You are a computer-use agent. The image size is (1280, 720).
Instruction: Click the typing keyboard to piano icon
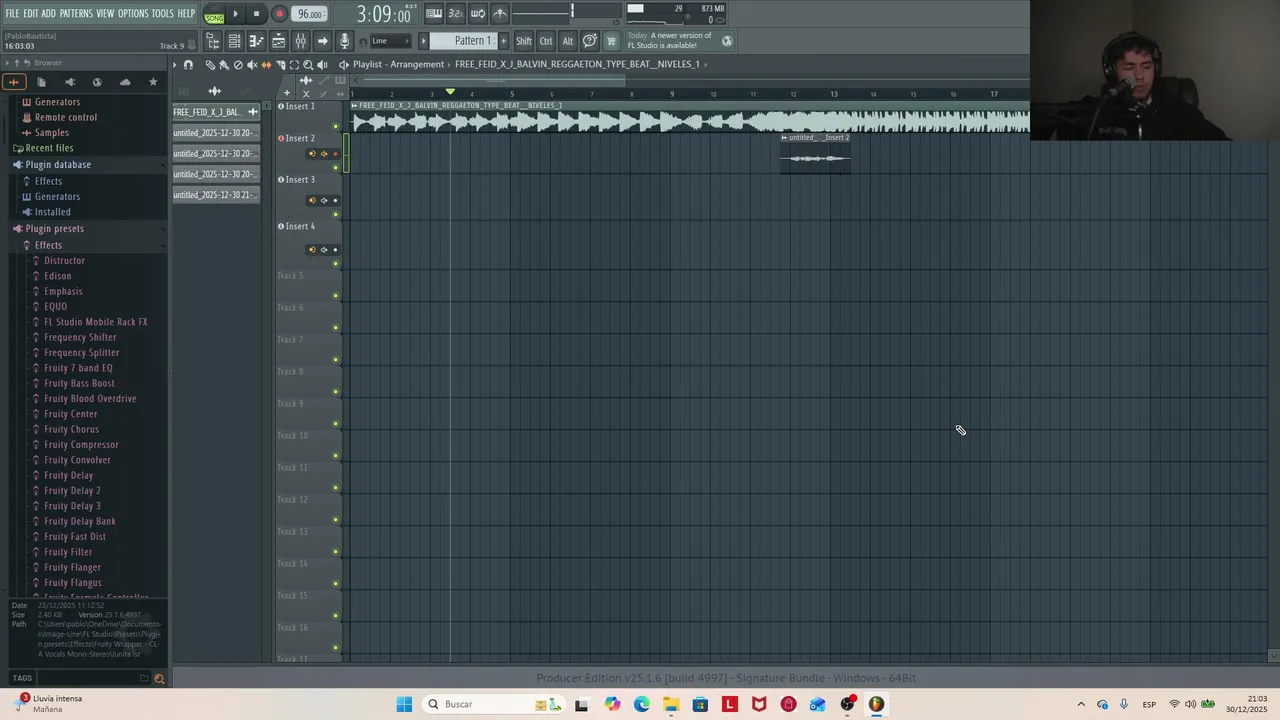pyautogui.click(x=434, y=14)
